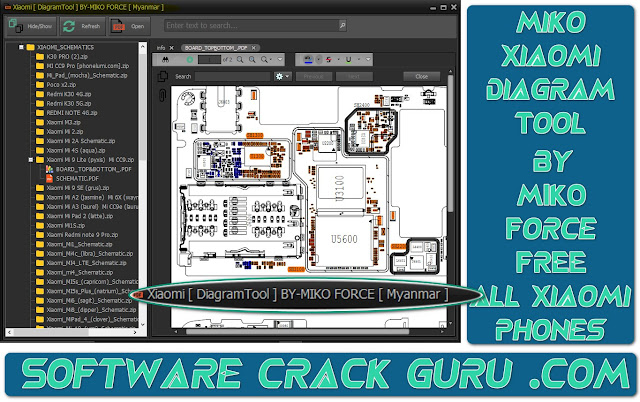Viewport: 640px width, 402px height.
Task: Click the page thumbnails panel icon
Action: coord(162,76)
